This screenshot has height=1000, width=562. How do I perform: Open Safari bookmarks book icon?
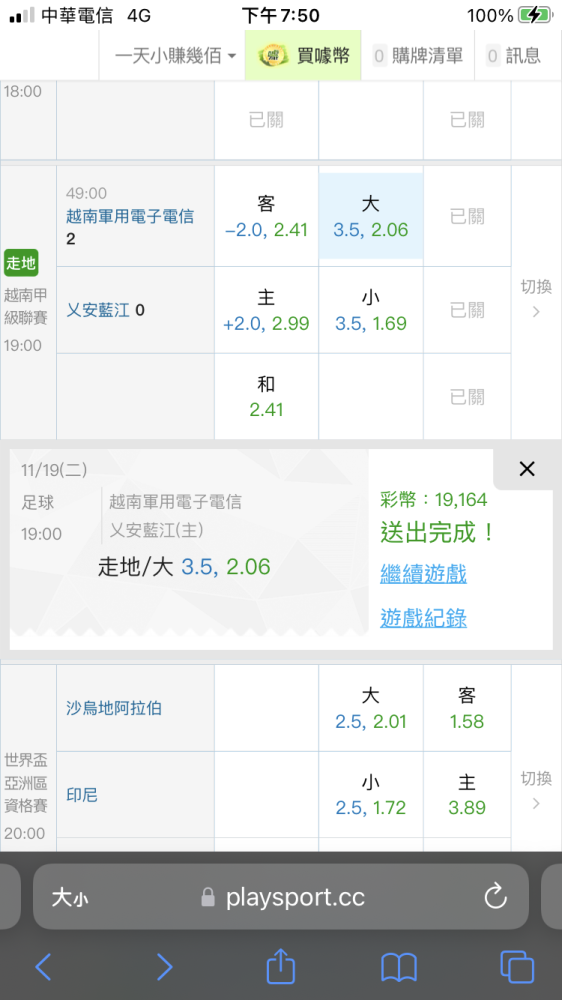pyautogui.click(x=399, y=967)
